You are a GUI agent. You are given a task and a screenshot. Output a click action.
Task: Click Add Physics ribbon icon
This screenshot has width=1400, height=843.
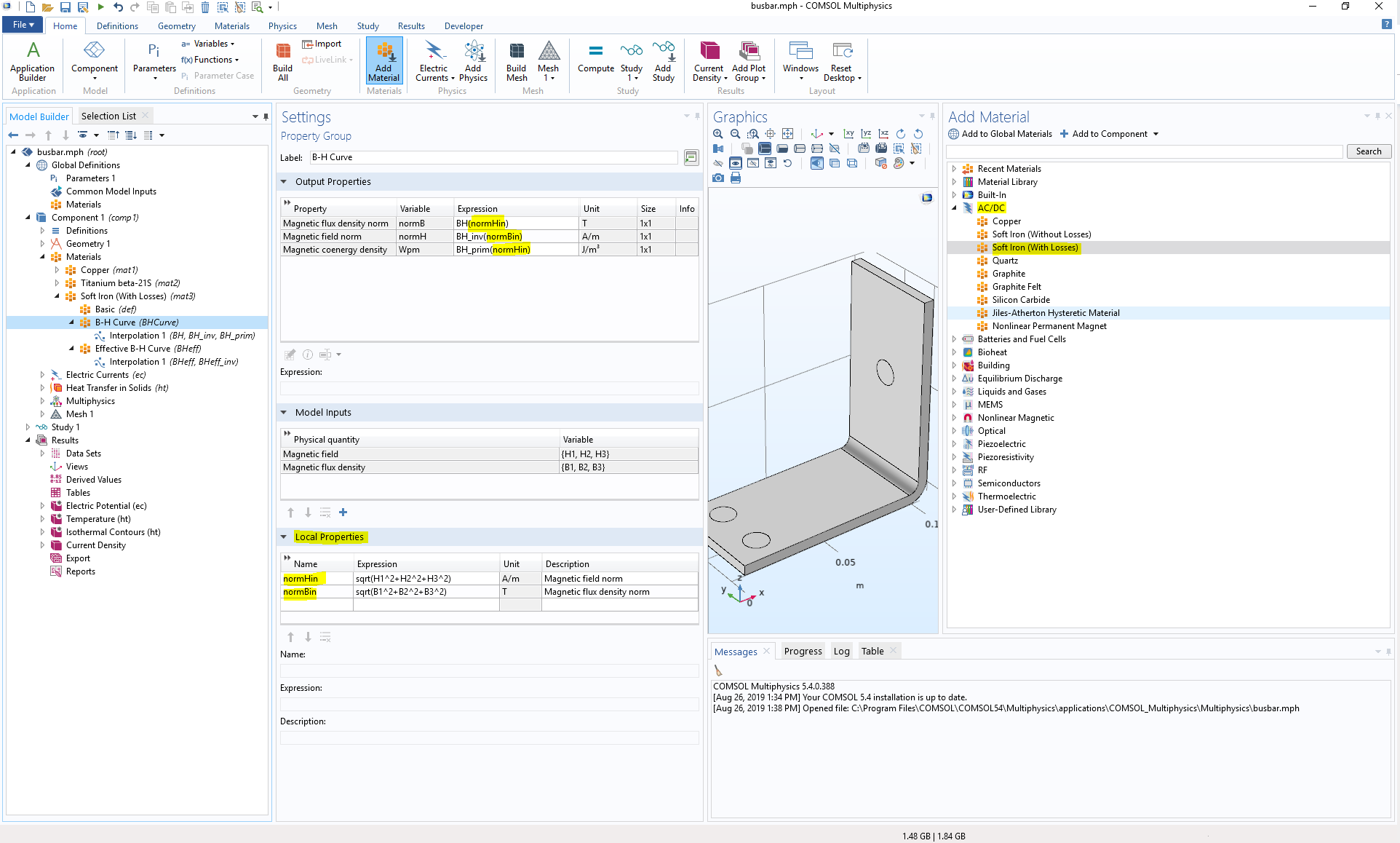[x=473, y=61]
